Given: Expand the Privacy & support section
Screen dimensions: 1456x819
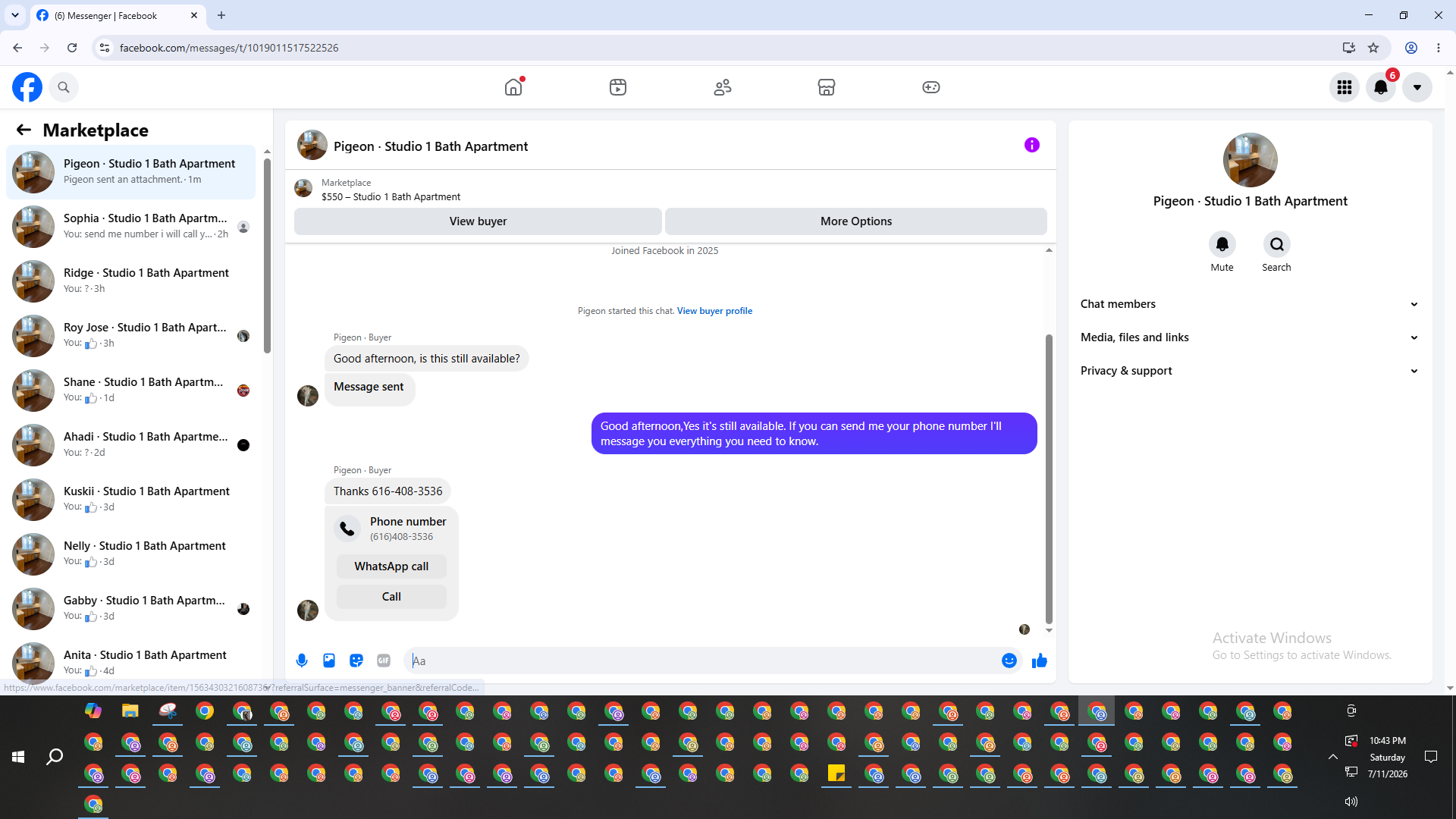Looking at the screenshot, I should click(x=1250, y=371).
